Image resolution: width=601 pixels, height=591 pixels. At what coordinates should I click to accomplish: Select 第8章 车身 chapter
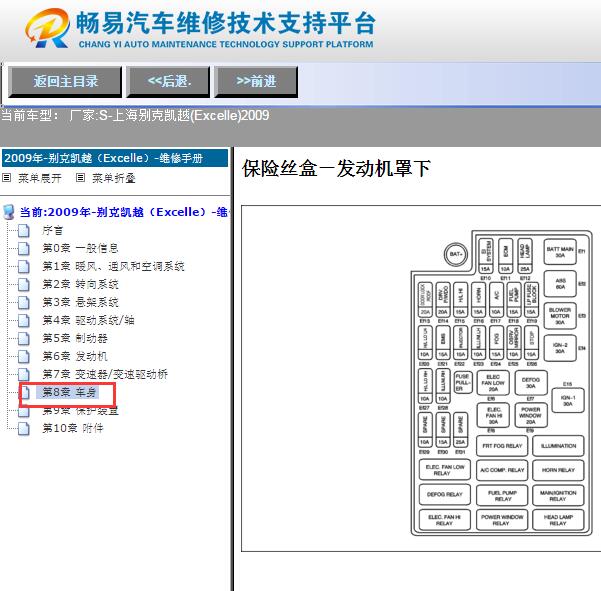coord(69,392)
